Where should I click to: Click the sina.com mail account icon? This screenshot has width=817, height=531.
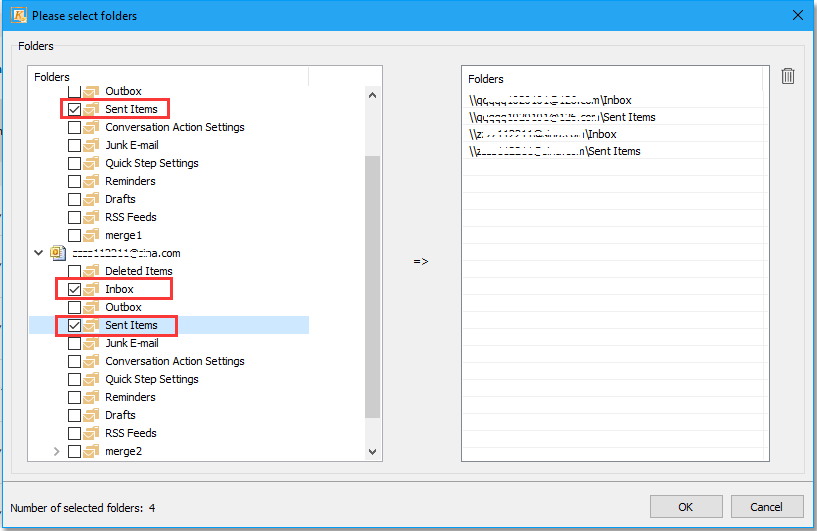[58, 253]
